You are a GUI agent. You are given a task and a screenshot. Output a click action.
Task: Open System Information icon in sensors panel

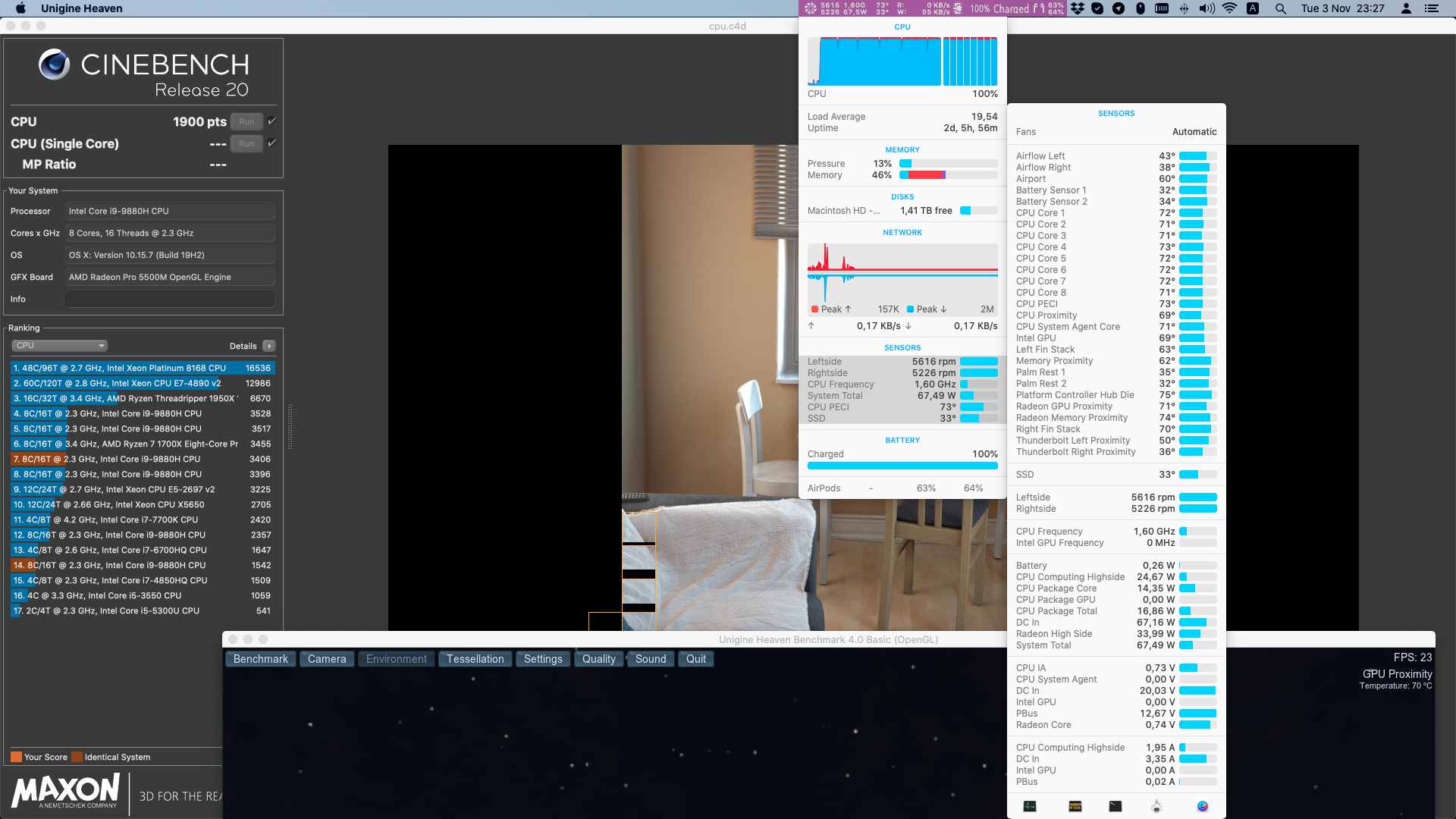click(1156, 806)
